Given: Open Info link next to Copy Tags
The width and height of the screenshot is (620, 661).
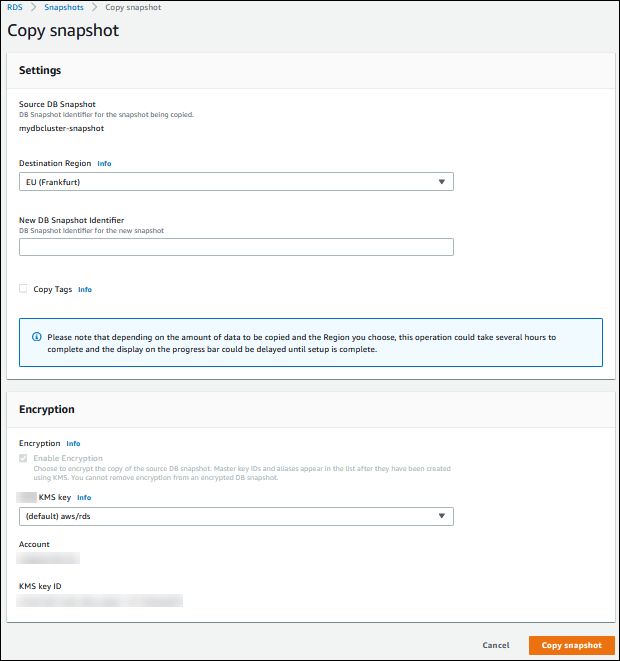Looking at the screenshot, I should click(85, 289).
